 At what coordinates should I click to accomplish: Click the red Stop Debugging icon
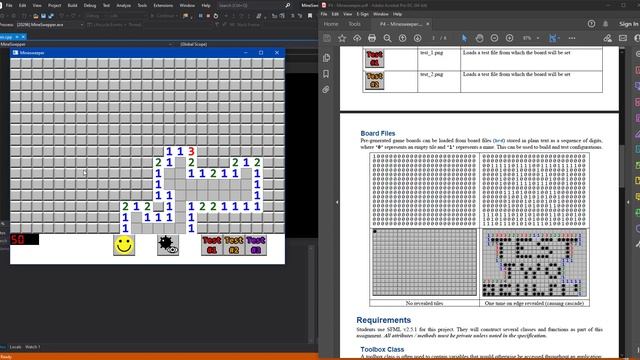coord(208,16)
